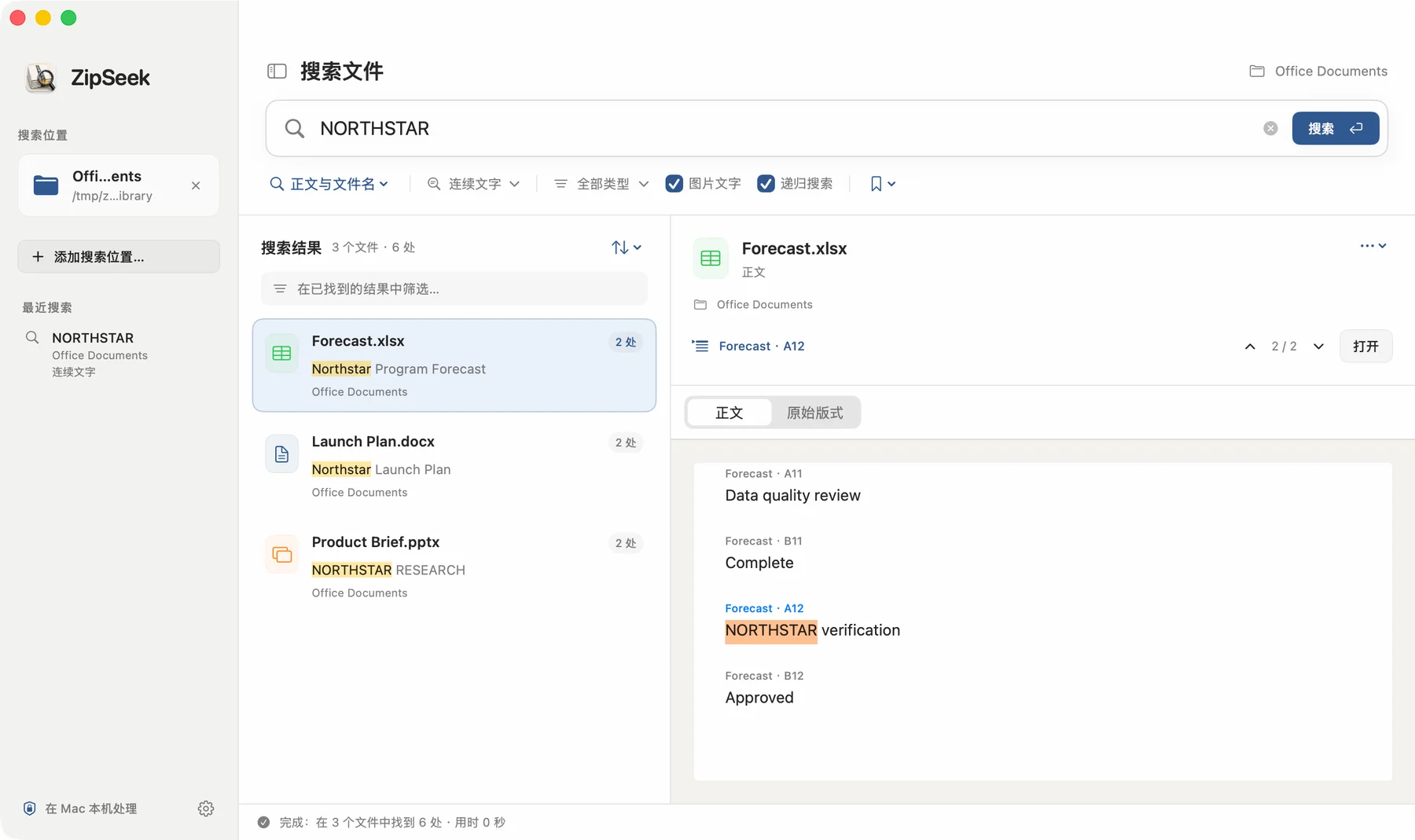Select the Offi...ents folder location

[119, 185]
